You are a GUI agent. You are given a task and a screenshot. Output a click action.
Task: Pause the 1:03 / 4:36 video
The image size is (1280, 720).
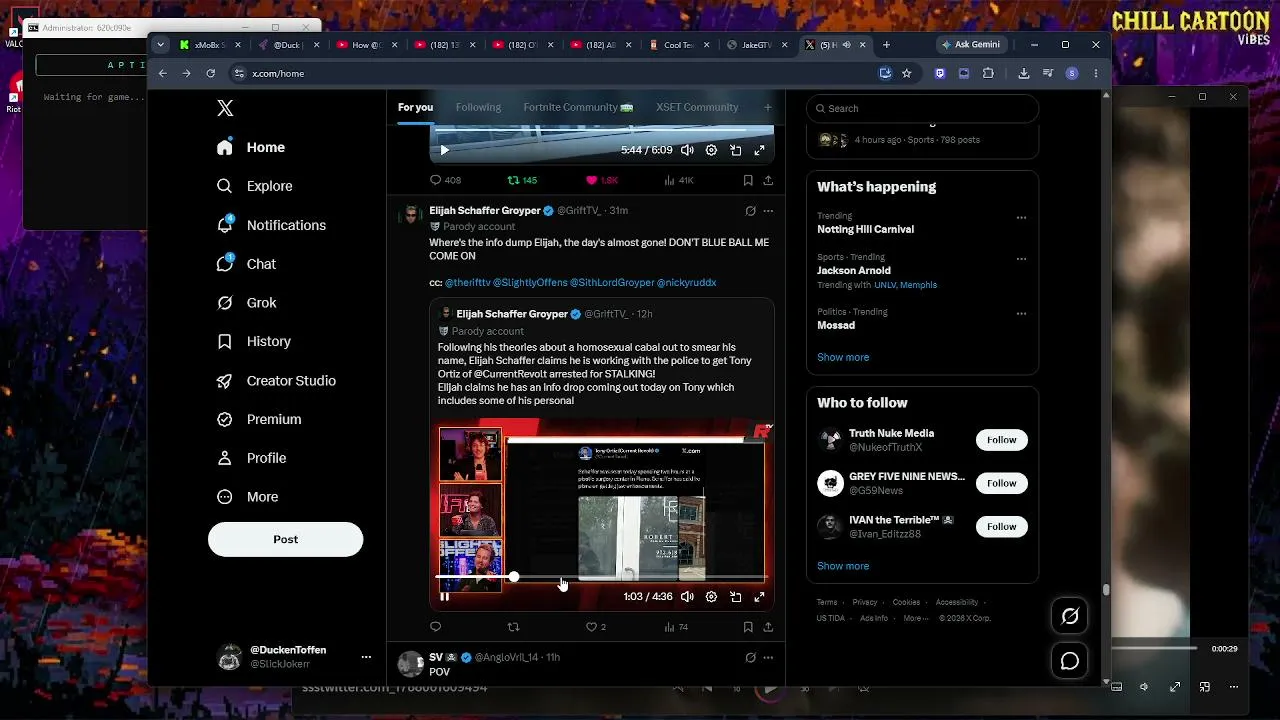pyautogui.click(x=445, y=597)
